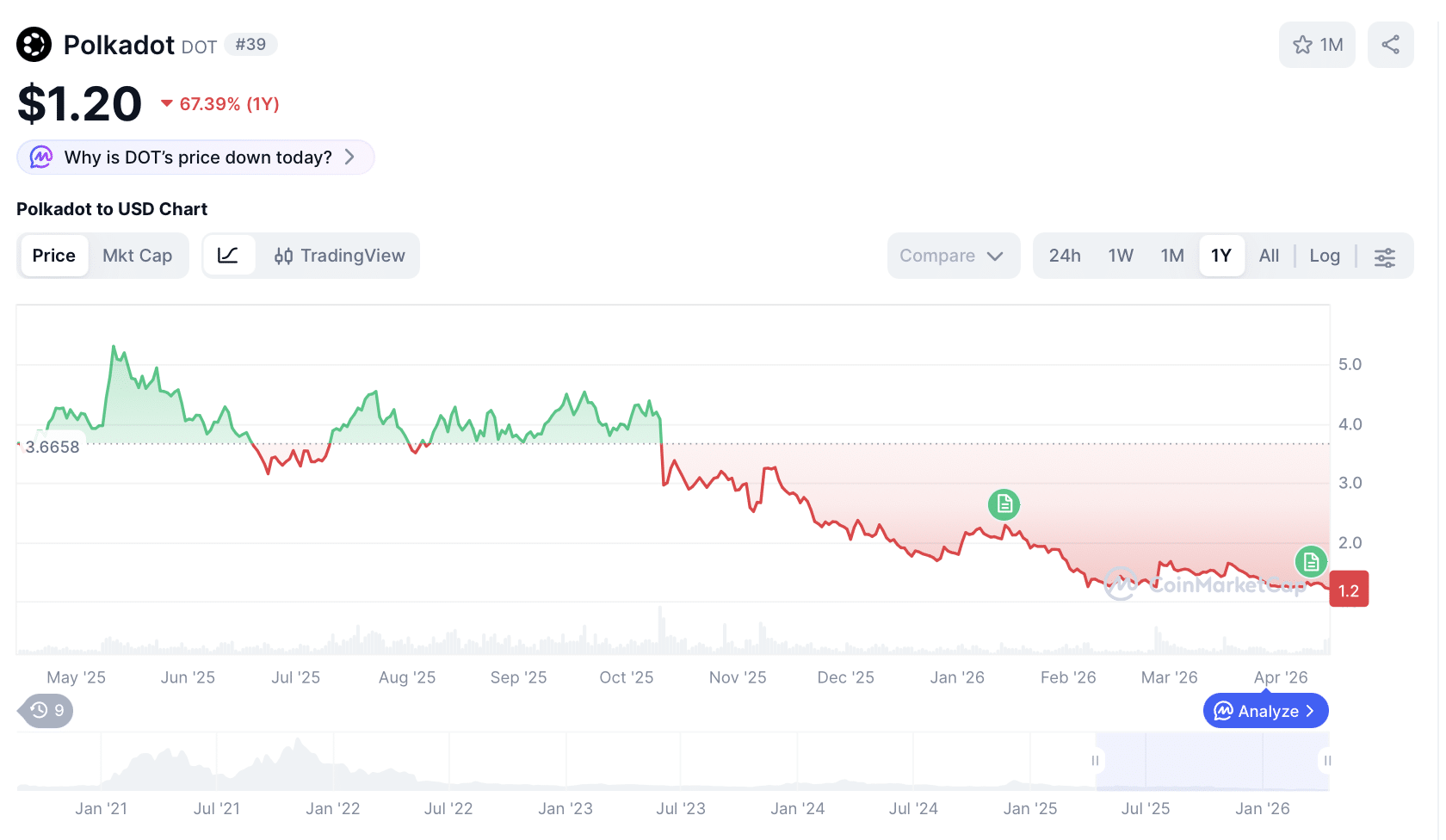Switch to TradingView candlestick chart

click(x=340, y=256)
